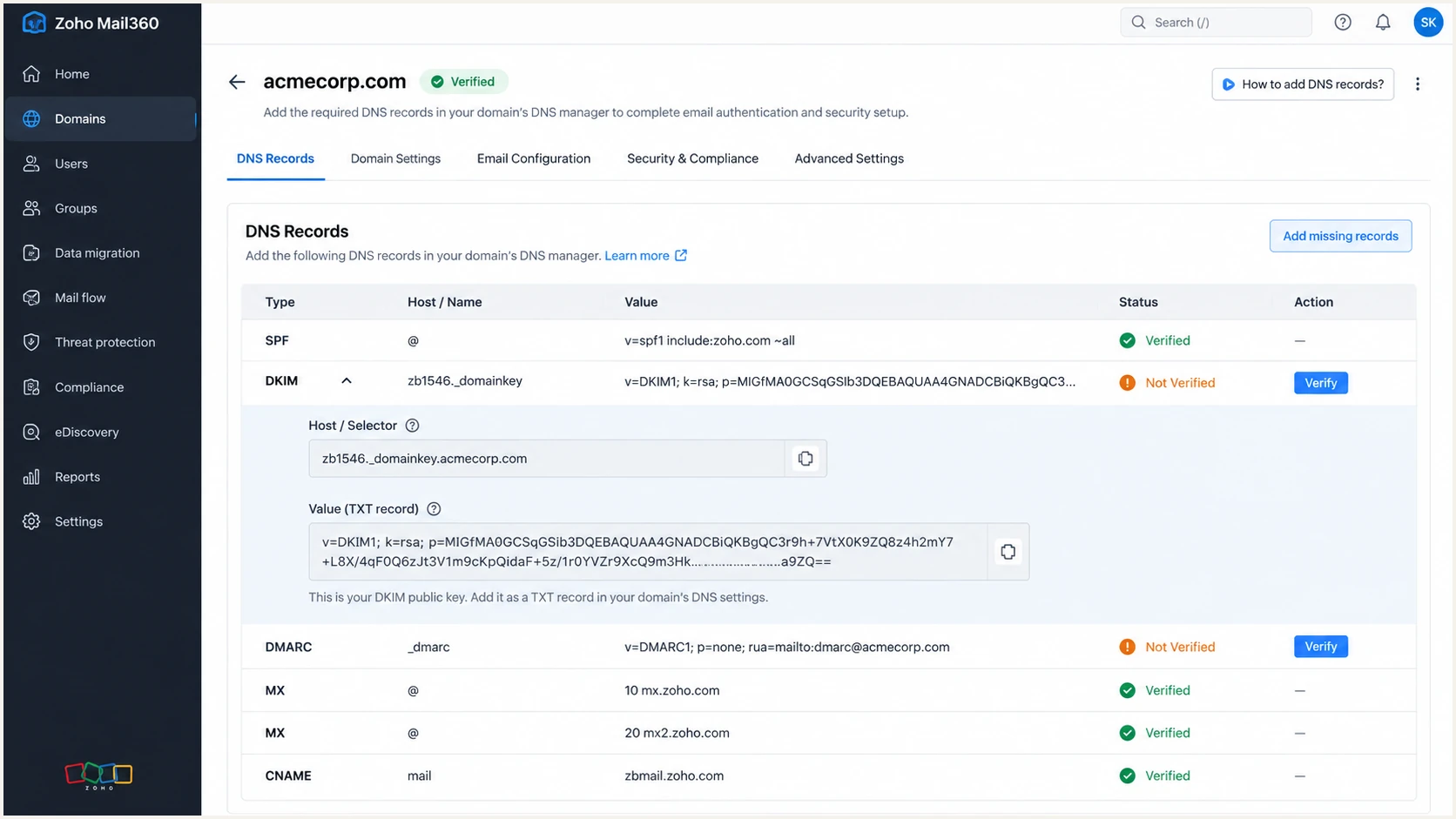Open help via question mark icon

click(x=1343, y=23)
